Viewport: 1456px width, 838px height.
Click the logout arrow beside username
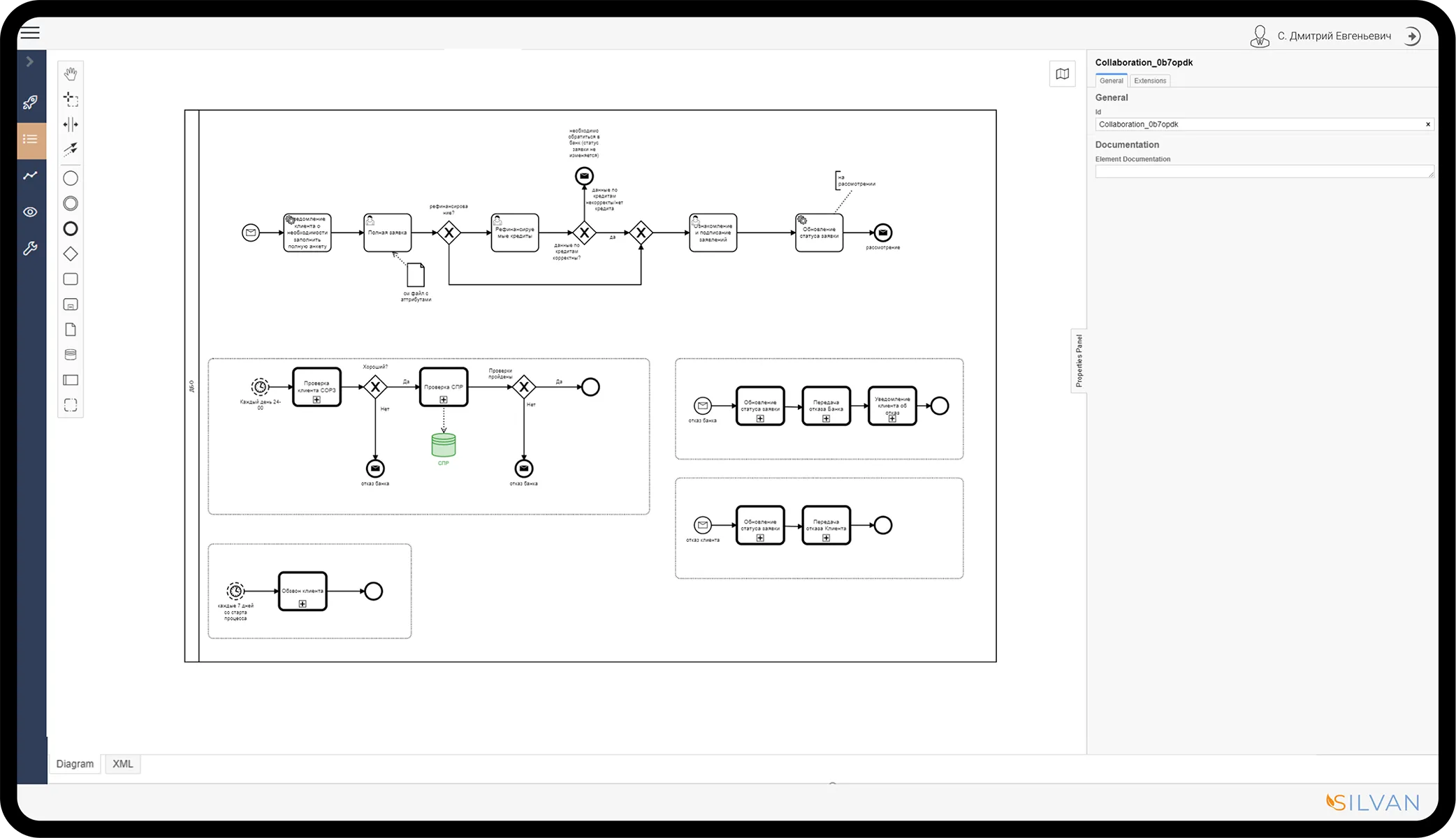(1412, 36)
